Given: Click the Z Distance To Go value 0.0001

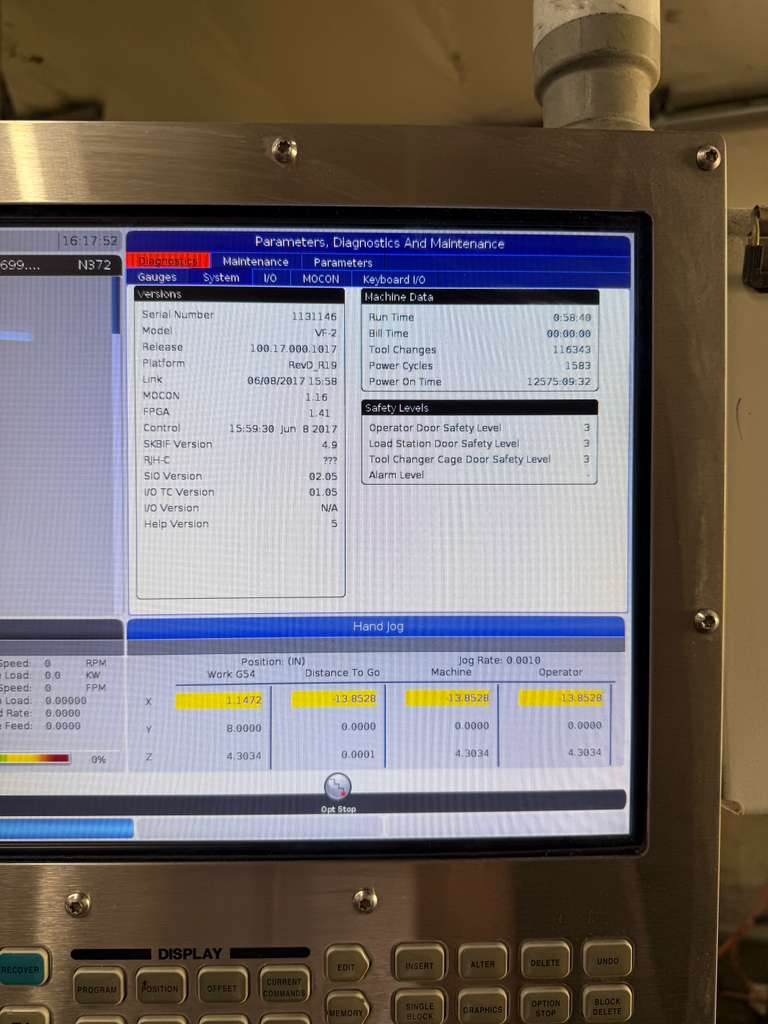Looking at the screenshot, I should pos(358,754).
